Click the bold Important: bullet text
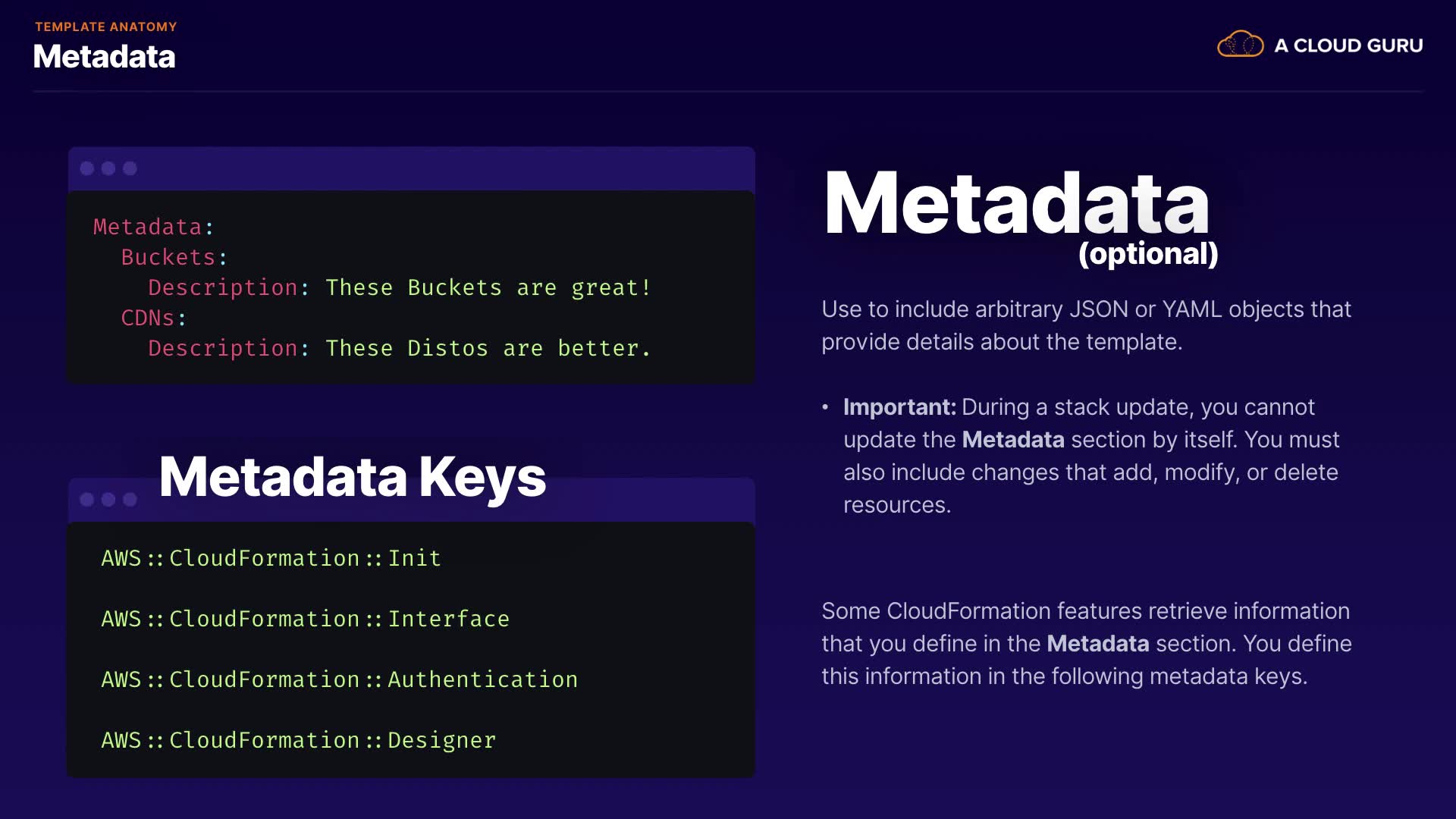Viewport: 1456px width, 819px height. click(899, 407)
